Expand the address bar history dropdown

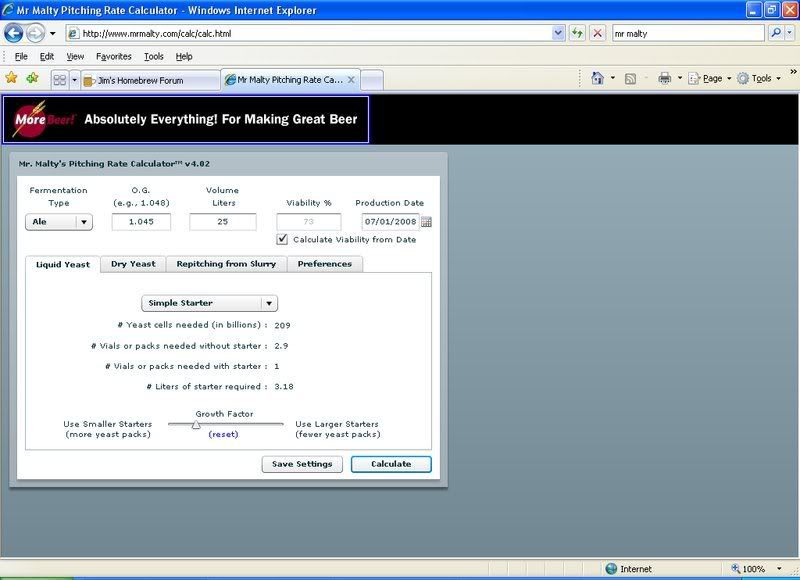[558, 34]
